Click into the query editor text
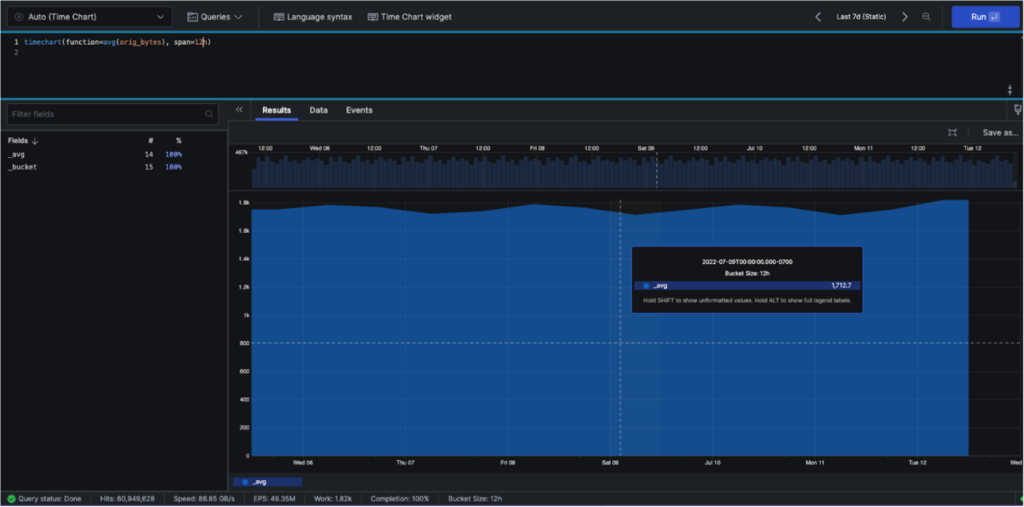This screenshot has height=507, width=1024. tap(118, 42)
